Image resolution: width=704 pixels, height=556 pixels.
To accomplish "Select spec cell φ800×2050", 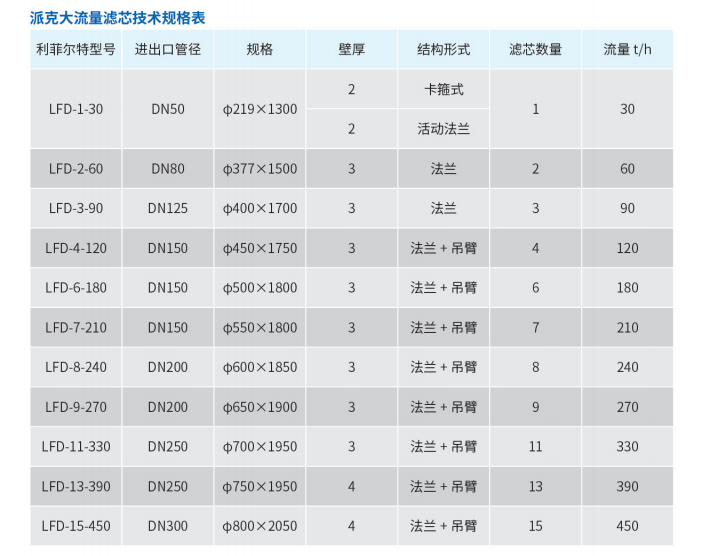I will [260, 526].
